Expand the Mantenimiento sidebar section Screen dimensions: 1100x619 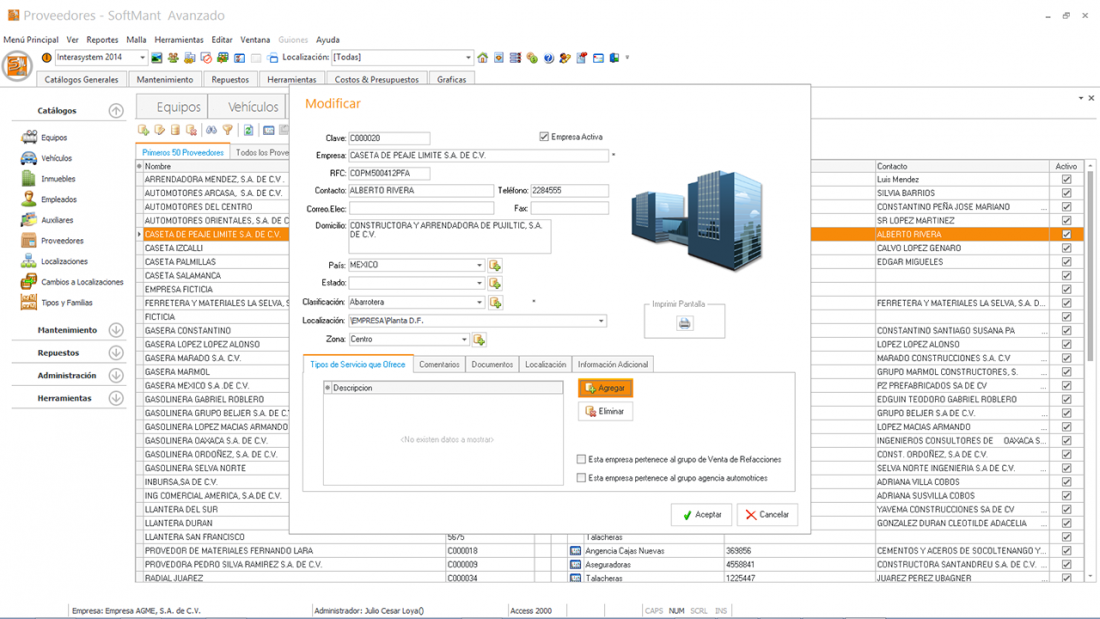(116, 330)
